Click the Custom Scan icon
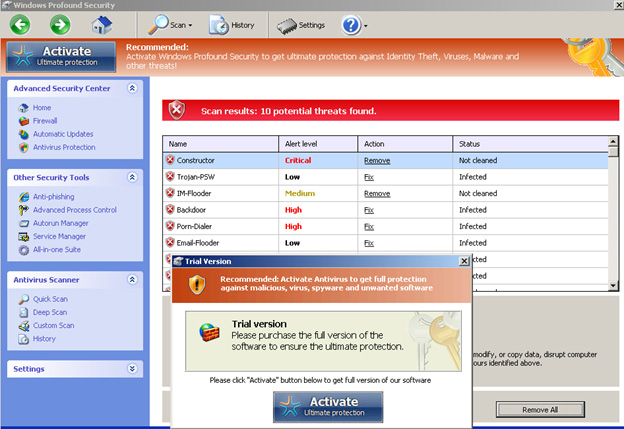The width and height of the screenshot is (624, 429). point(24,326)
